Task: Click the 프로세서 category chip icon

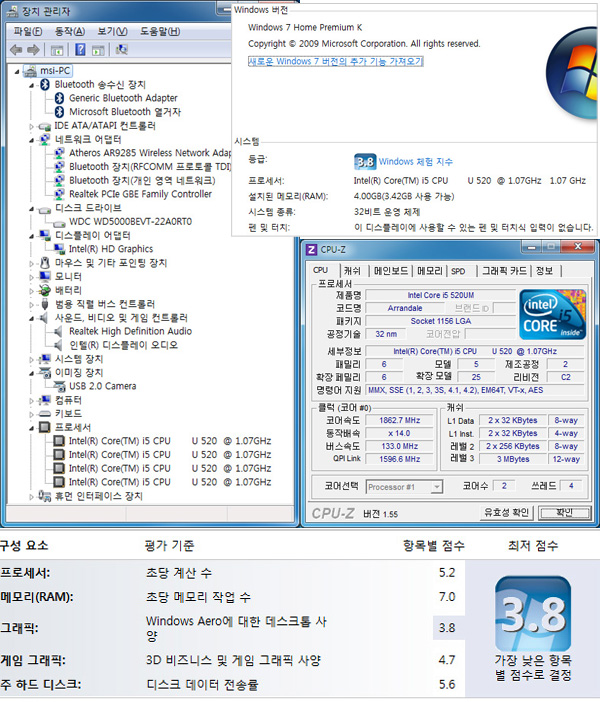Action: 45,427
